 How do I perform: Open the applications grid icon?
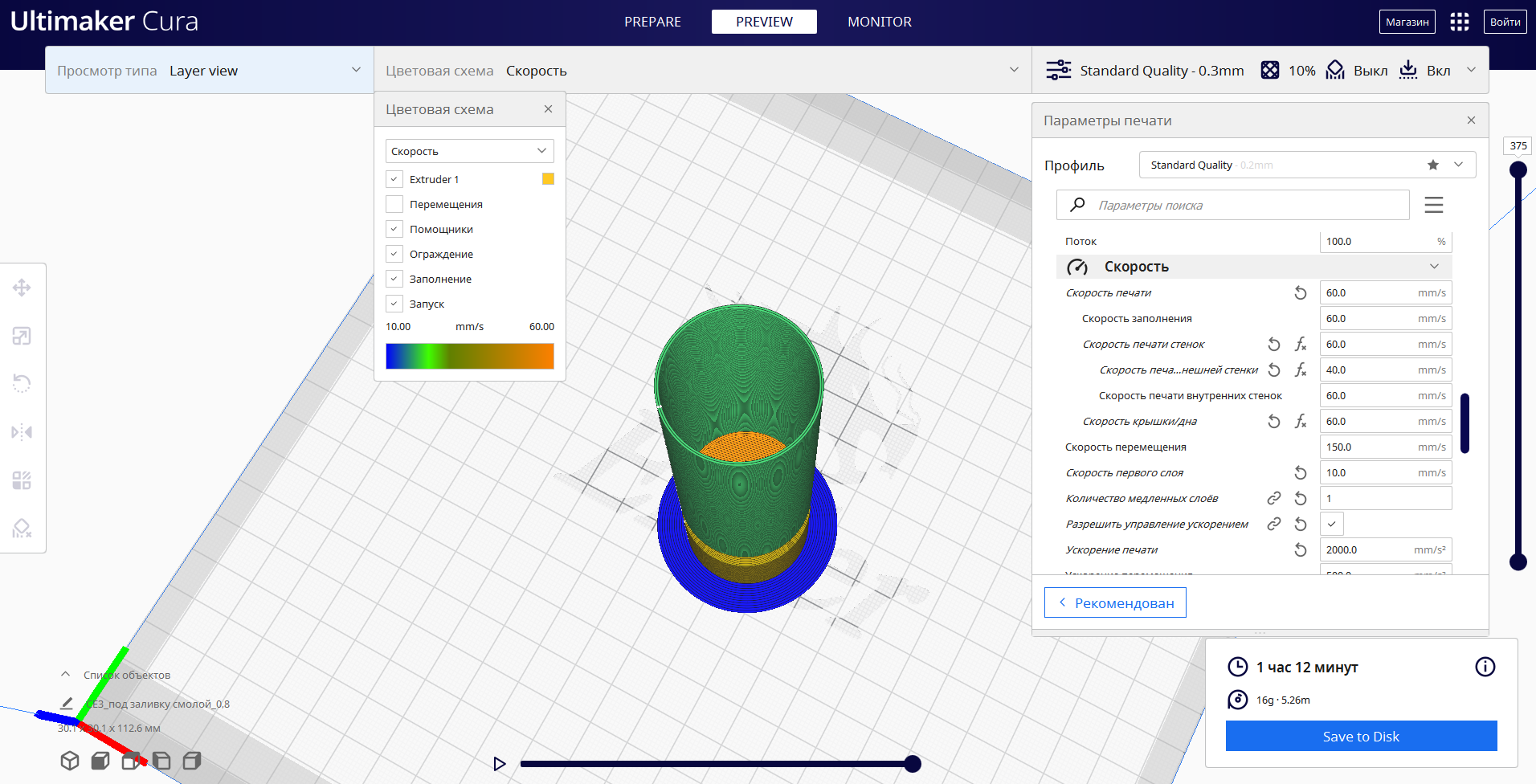1459,22
